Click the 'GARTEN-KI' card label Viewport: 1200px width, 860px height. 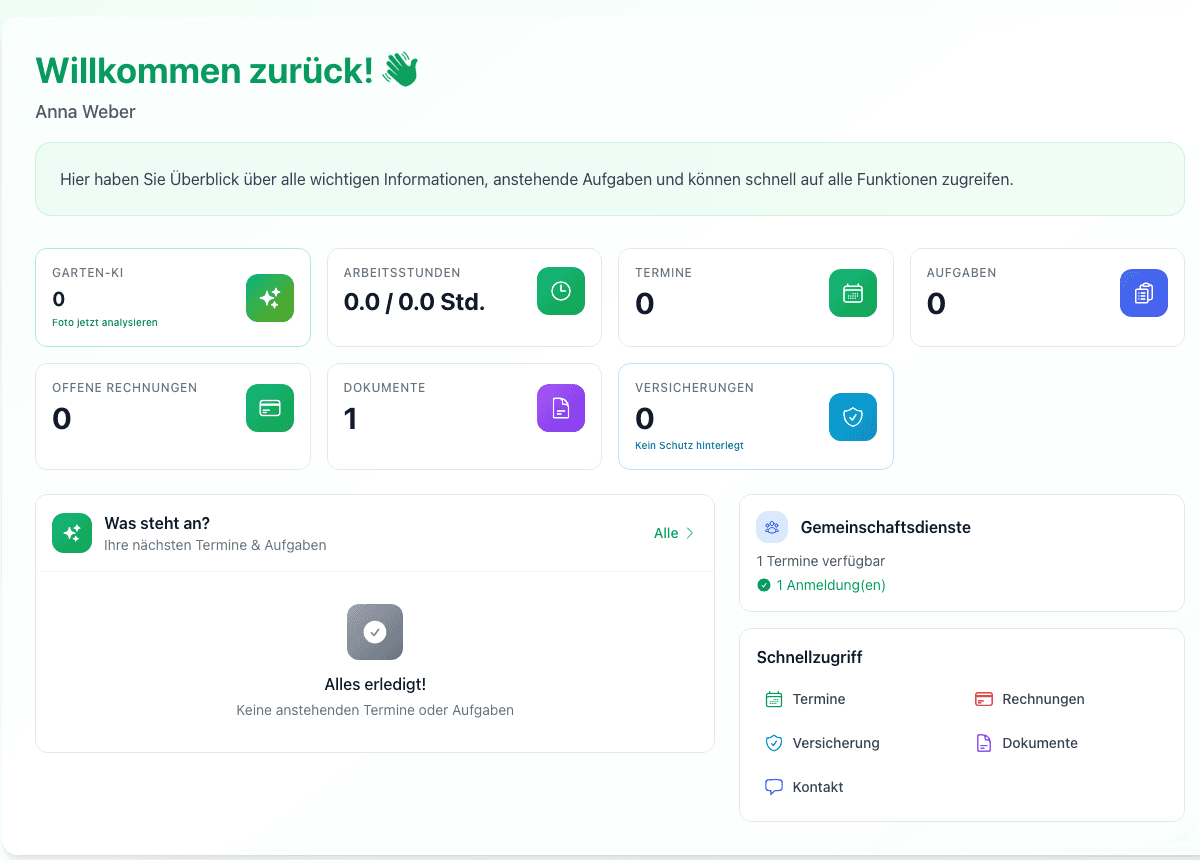(88, 273)
